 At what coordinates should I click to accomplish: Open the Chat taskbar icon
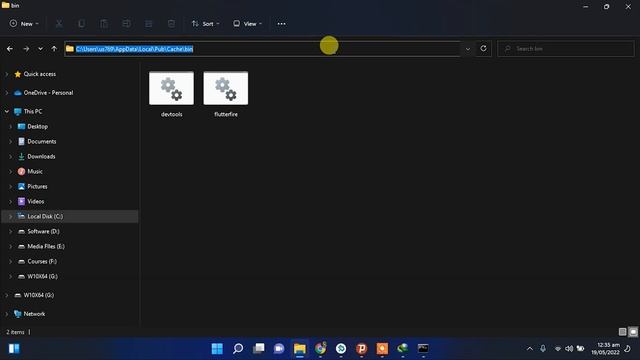[279, 349]
